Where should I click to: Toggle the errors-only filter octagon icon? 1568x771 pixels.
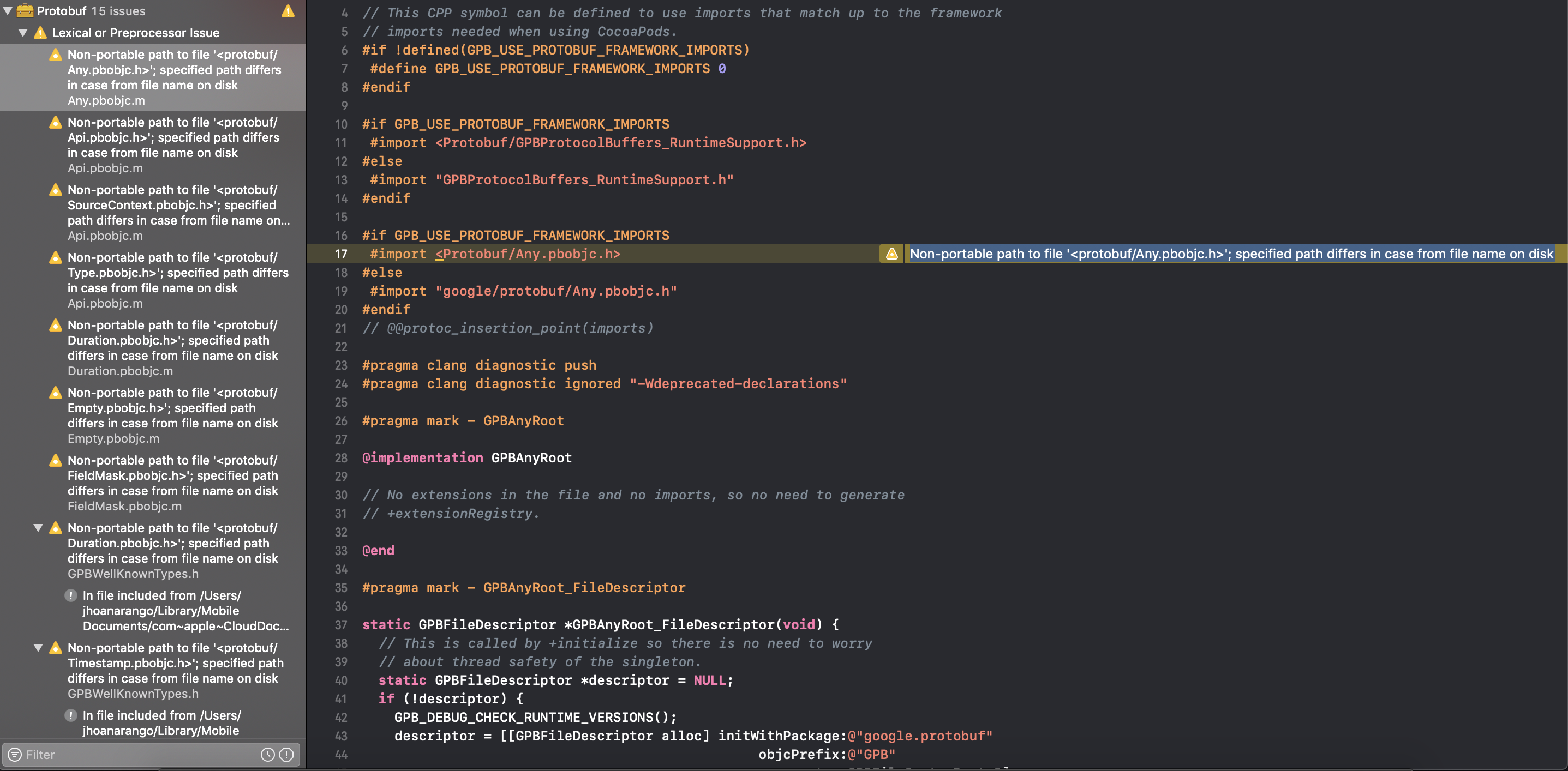pos(286,755)
